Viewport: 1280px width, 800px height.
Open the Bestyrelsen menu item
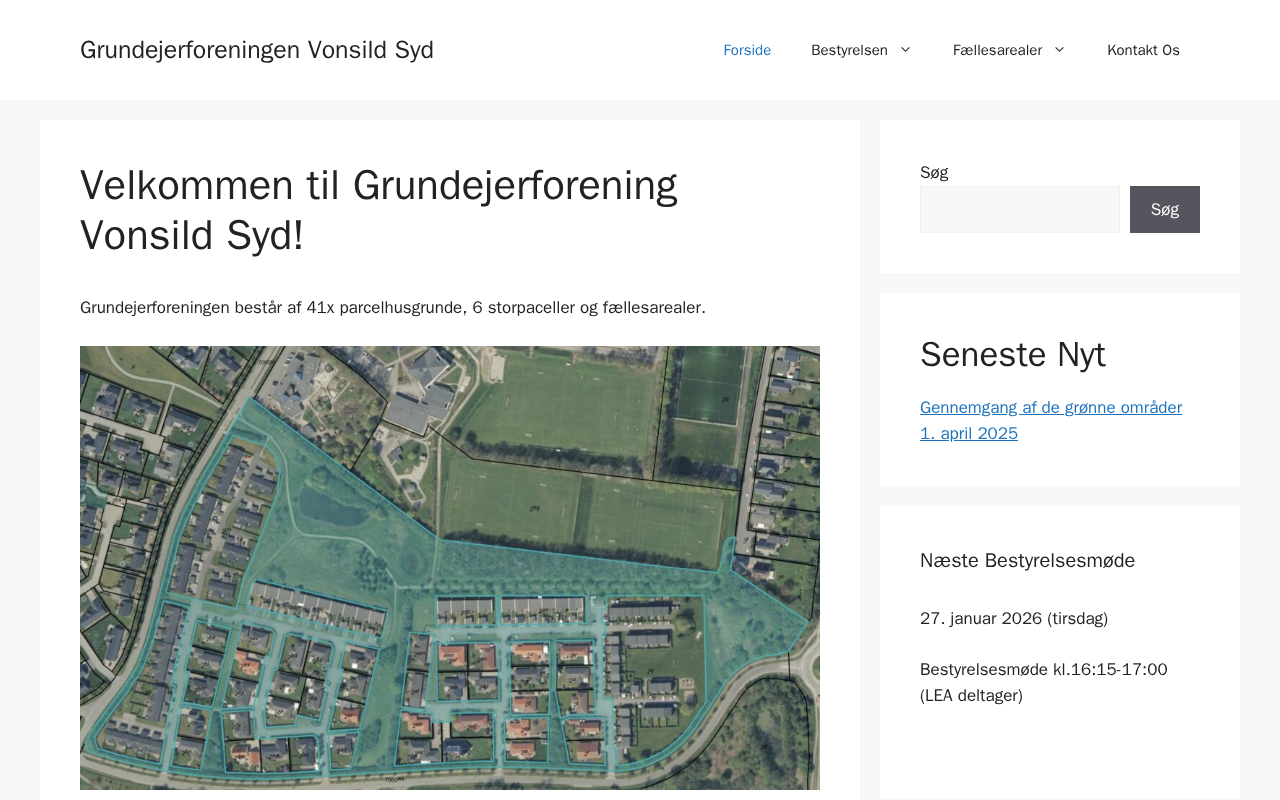[848, 50]
